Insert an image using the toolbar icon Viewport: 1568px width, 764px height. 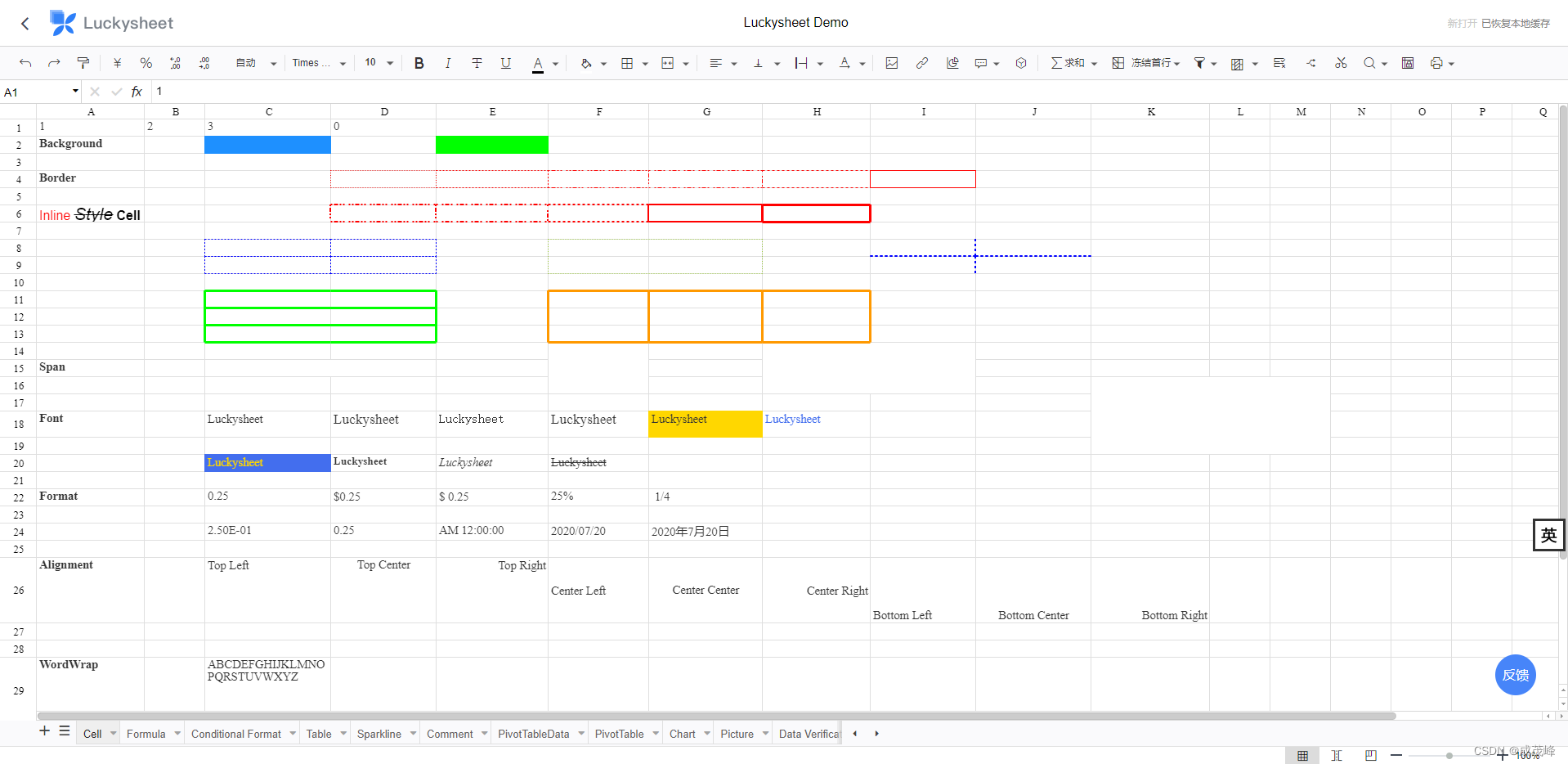point(892,63)
